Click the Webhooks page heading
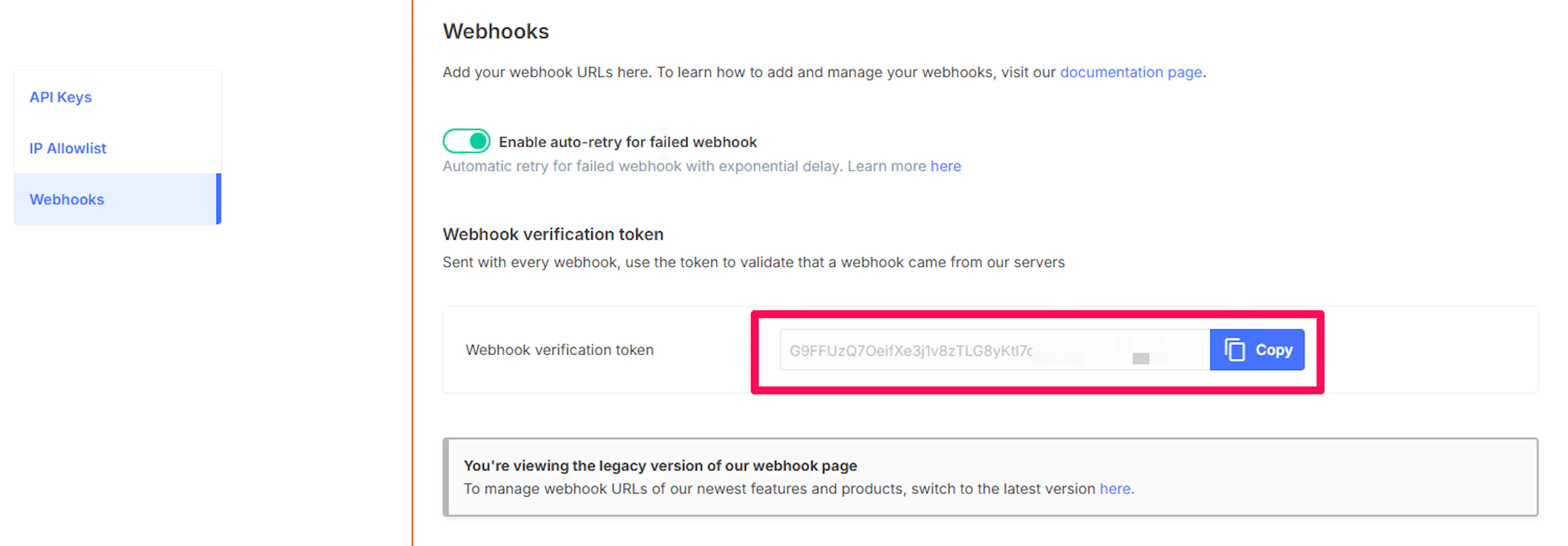 click(495, 31)
